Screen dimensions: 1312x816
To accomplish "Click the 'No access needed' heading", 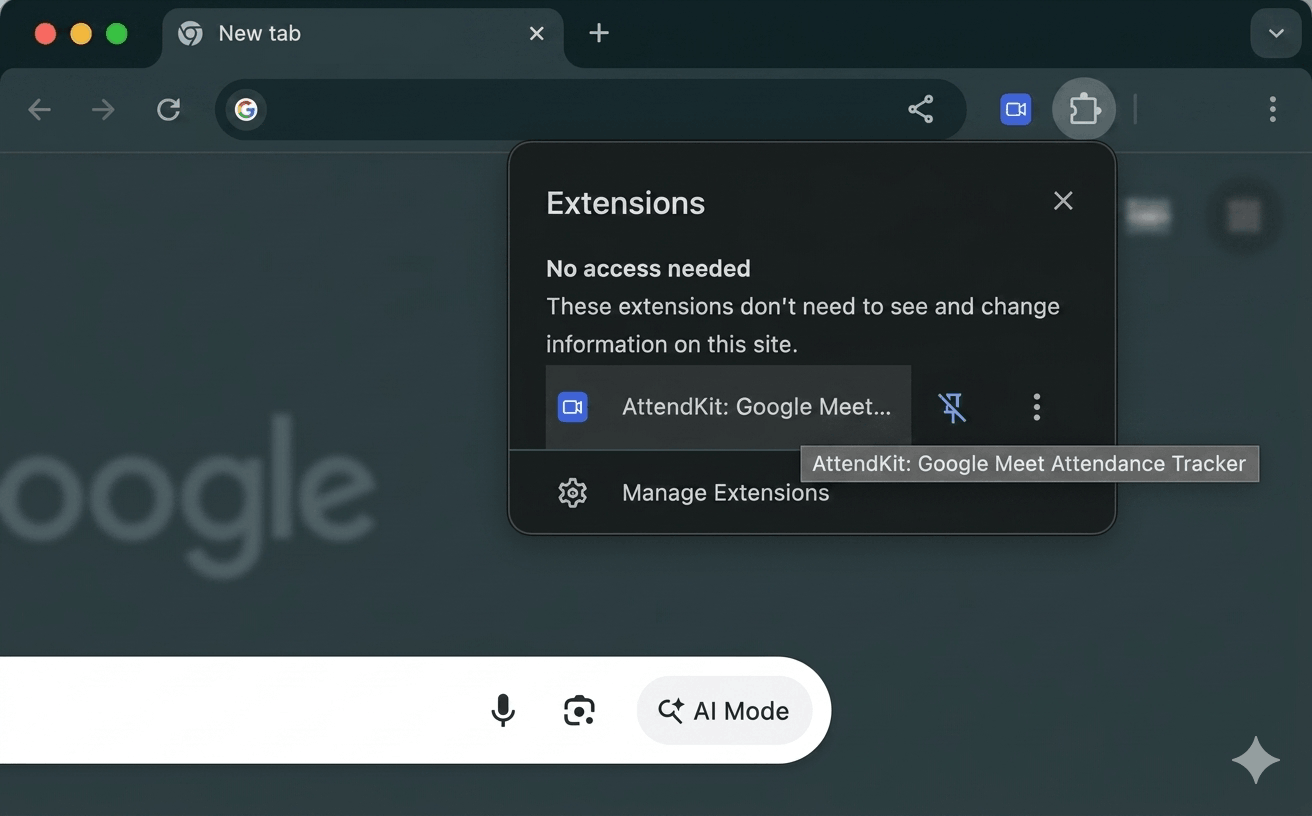I will pos(648,268).
